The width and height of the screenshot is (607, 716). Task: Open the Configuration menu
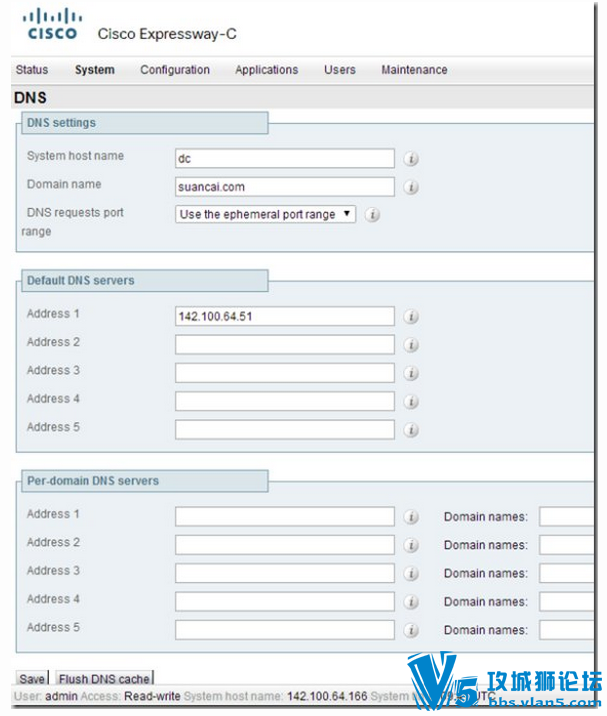tap(175, 70)
